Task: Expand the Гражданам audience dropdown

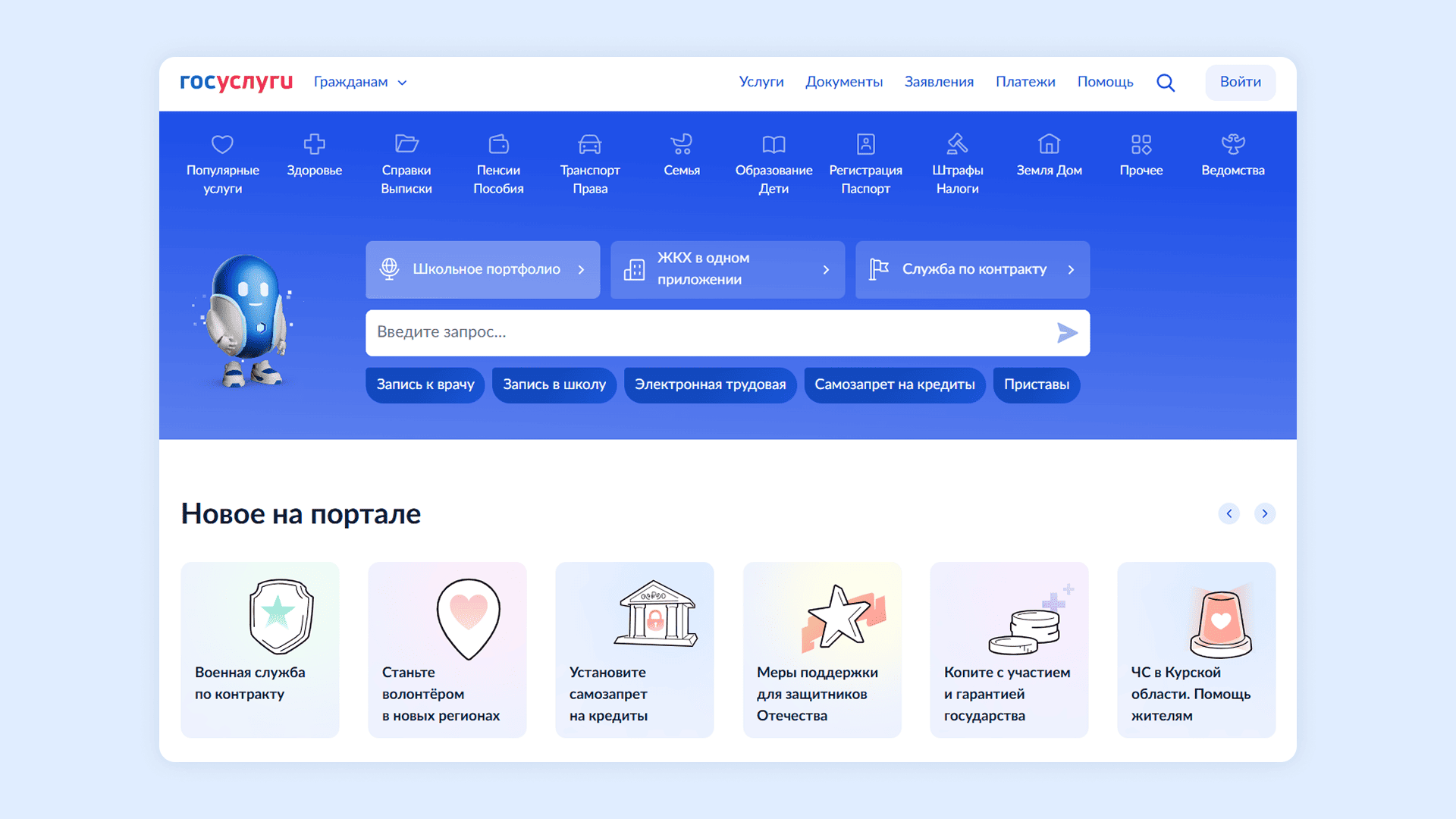Action: pos(360,82)
